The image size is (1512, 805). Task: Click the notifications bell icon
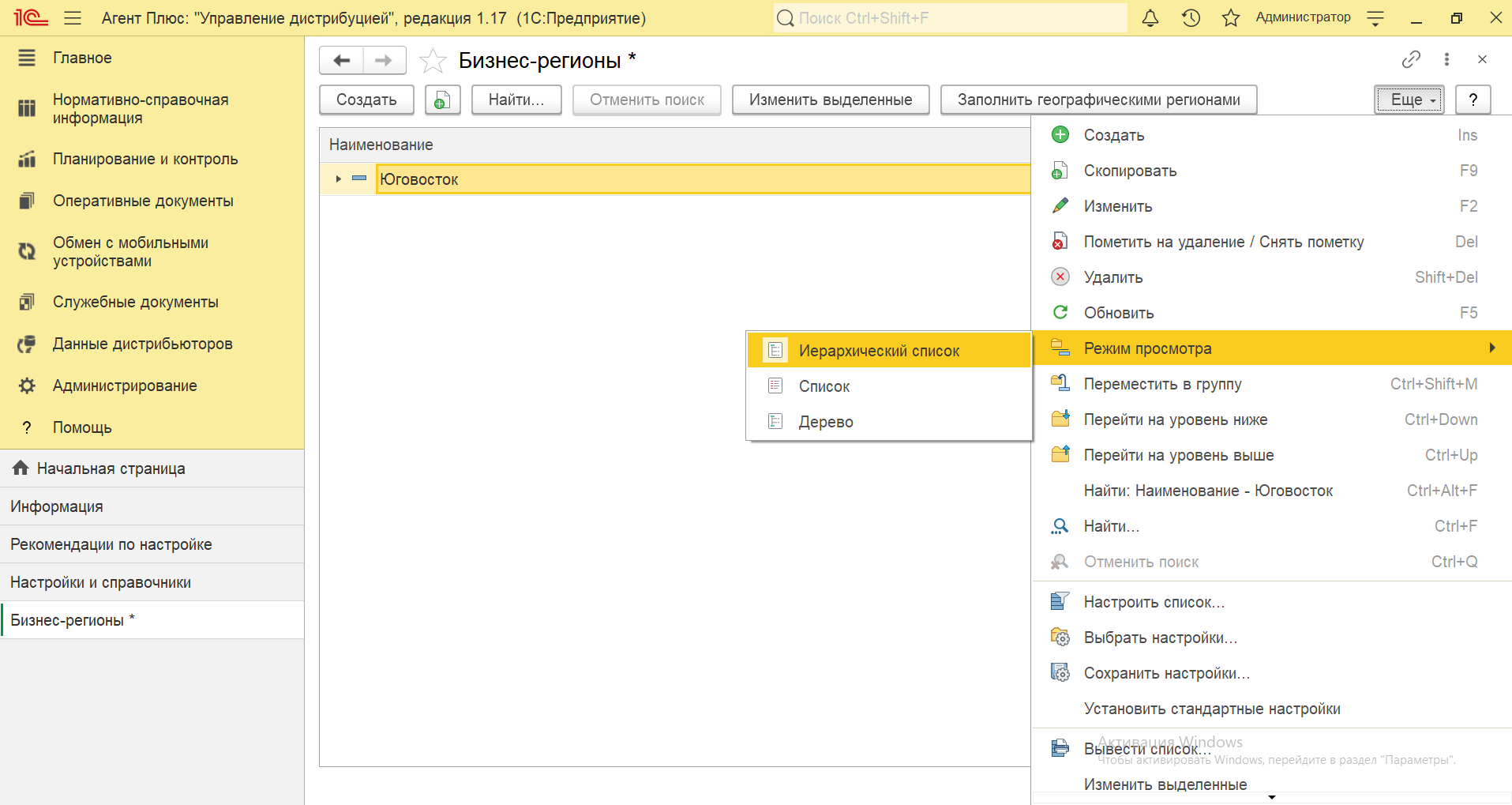1150,18
